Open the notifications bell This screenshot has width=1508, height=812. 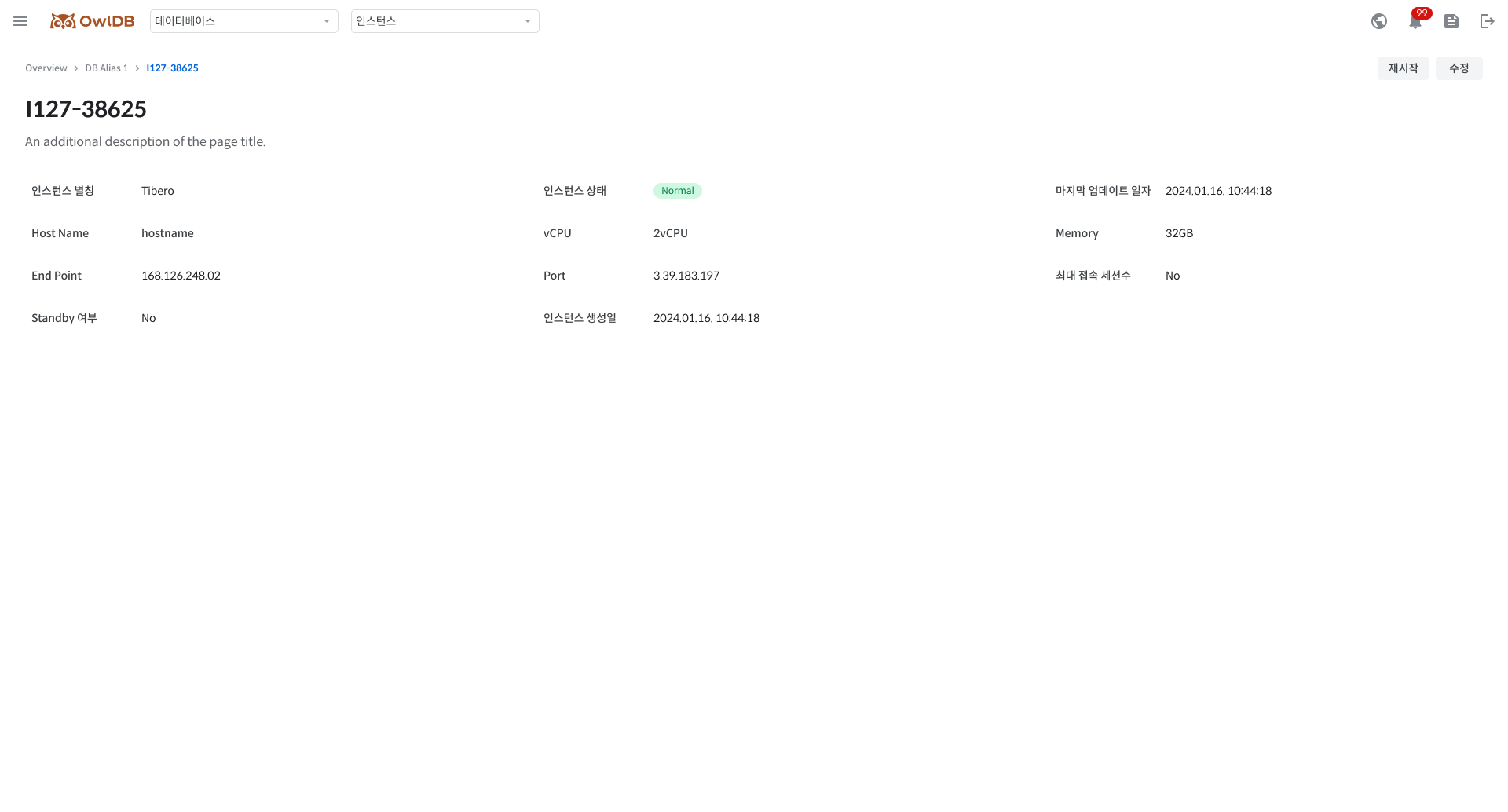point(1415,23)
